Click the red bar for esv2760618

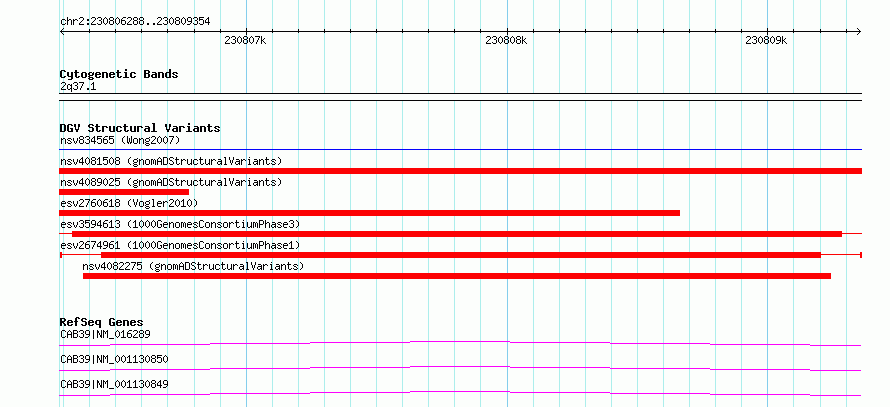tap(370, 213)
